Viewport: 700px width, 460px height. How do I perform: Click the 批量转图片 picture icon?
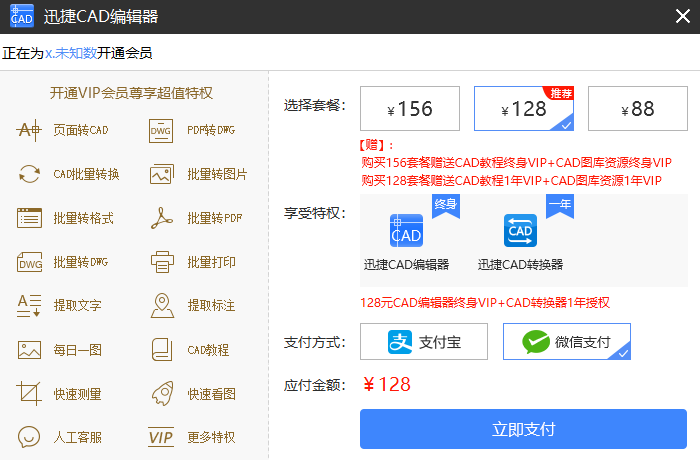pos(161,174)
